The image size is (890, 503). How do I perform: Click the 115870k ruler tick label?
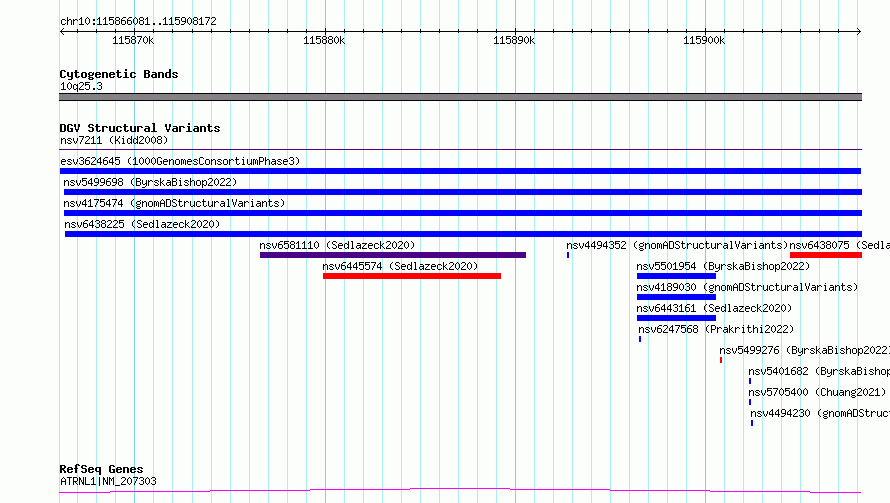coord(133,40)
